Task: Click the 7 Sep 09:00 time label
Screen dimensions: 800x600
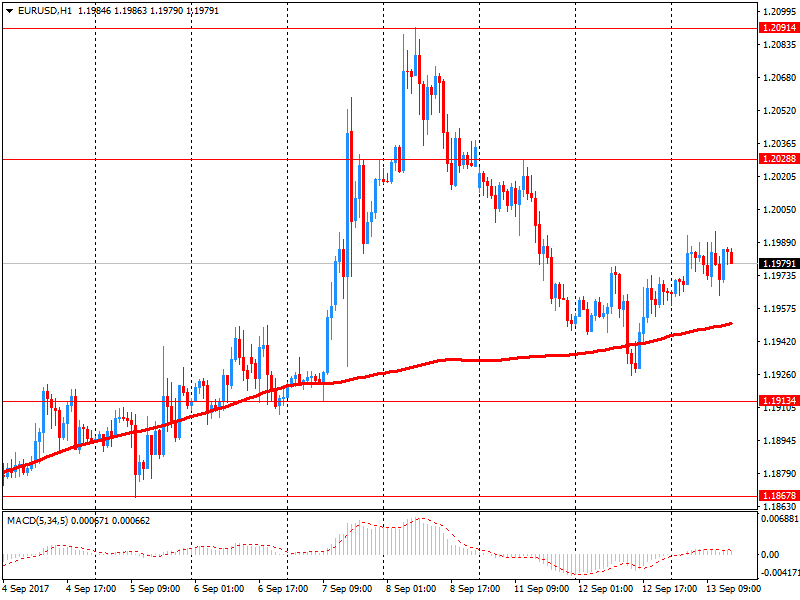Action: pyautogui.click(x=347, y=589)
